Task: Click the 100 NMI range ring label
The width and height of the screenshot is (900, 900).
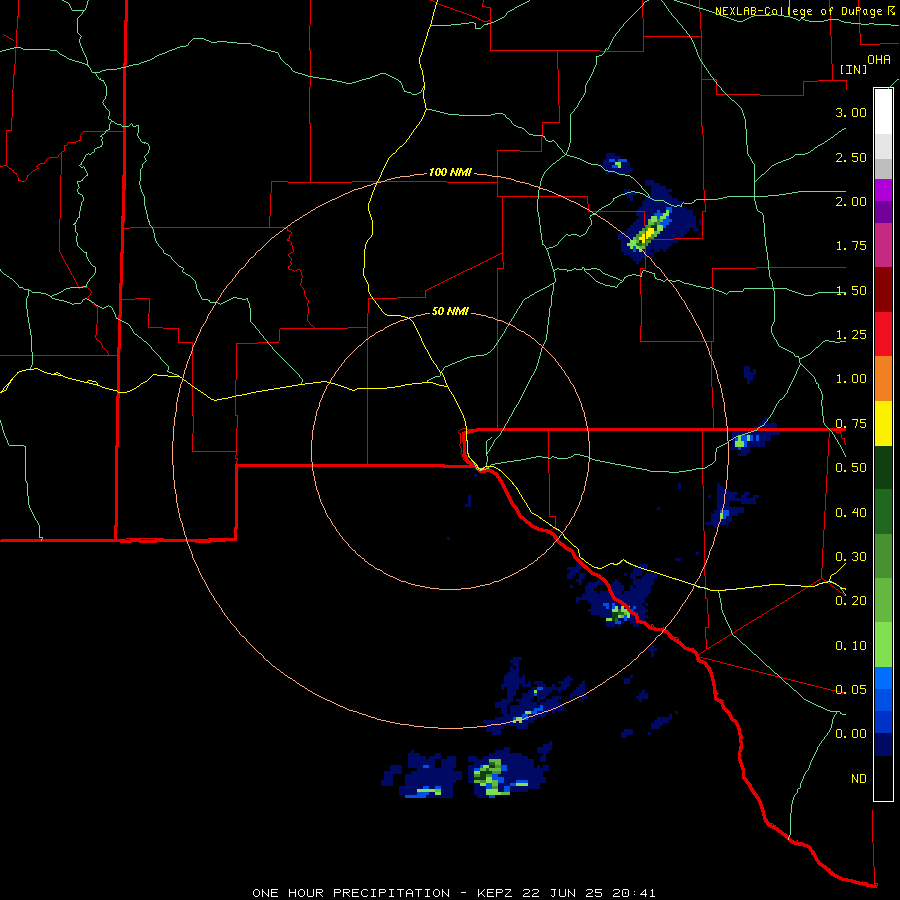Action: pyautogui.click(x=450, y=172)
